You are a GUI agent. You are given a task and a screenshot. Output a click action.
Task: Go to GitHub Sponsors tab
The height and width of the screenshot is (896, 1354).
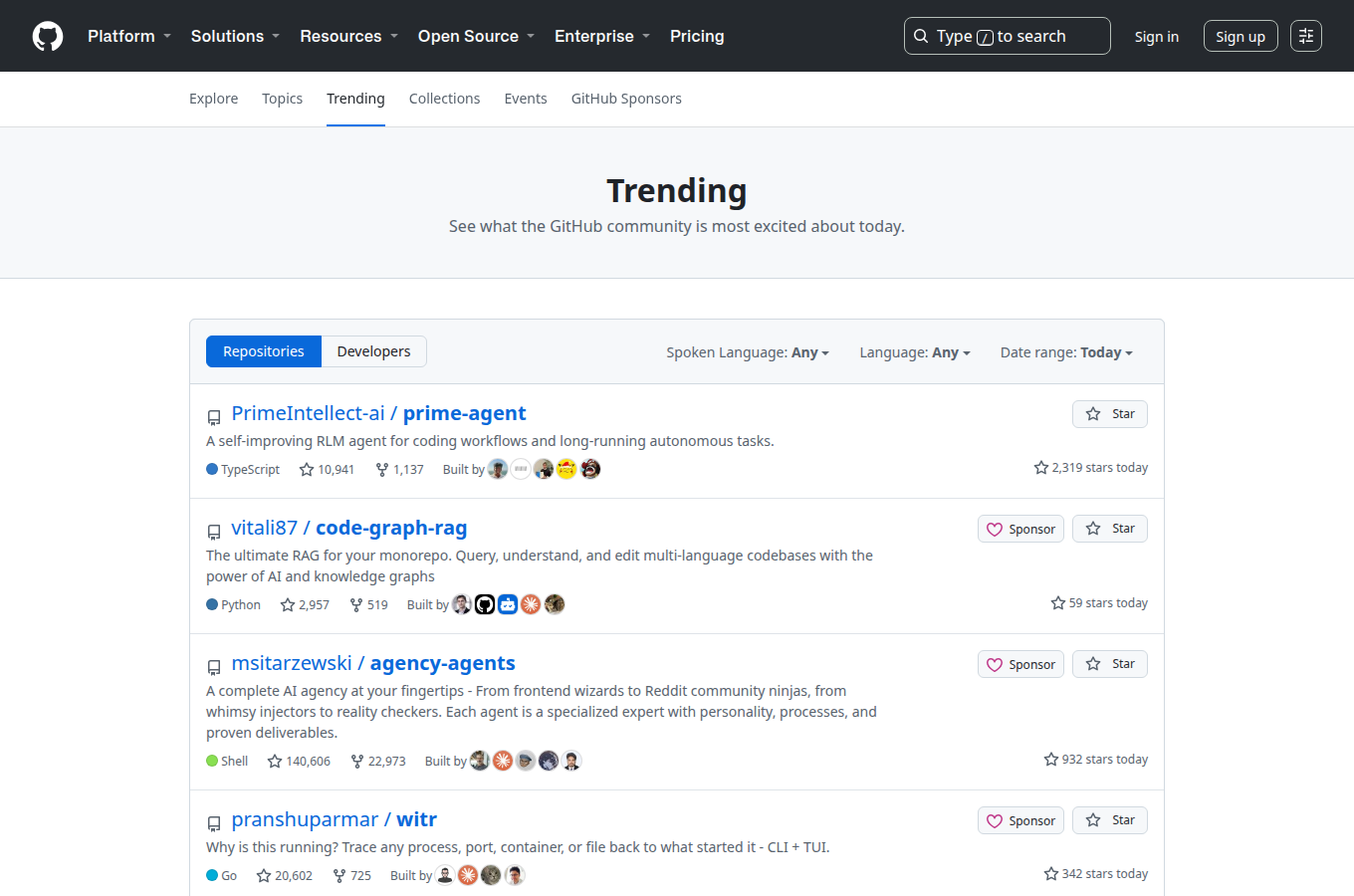[626, 99]
